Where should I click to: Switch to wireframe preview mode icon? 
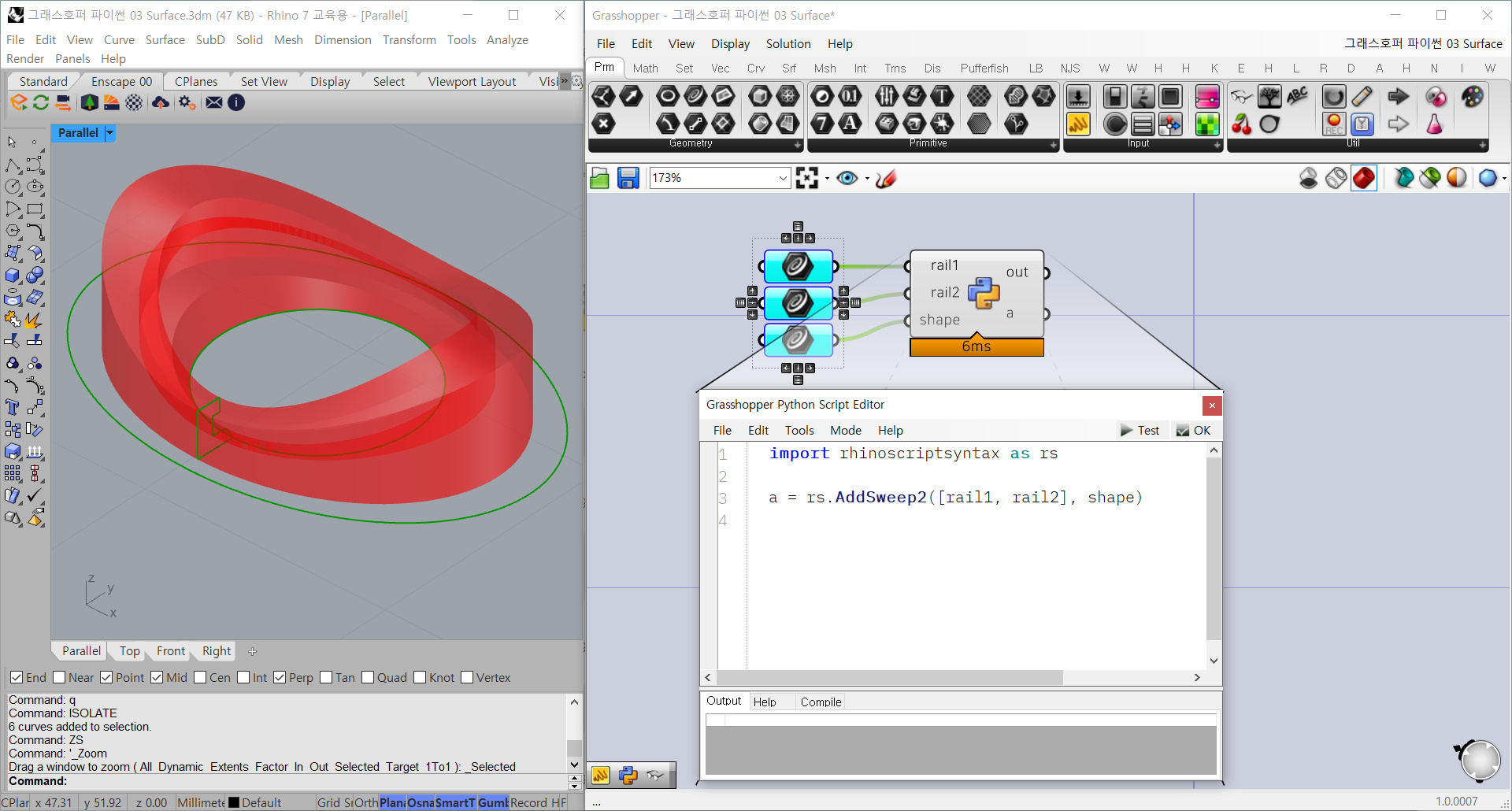1336,178
